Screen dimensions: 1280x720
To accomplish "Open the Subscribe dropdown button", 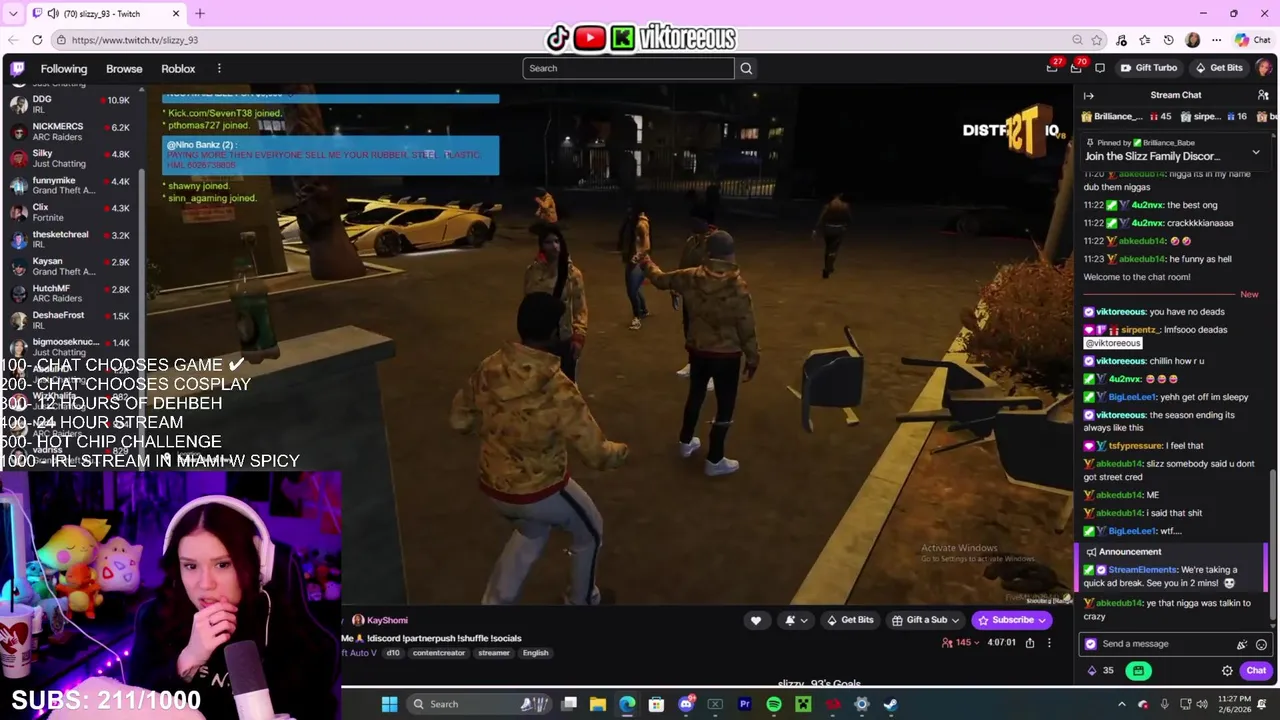I will [x=1011, y=620].
